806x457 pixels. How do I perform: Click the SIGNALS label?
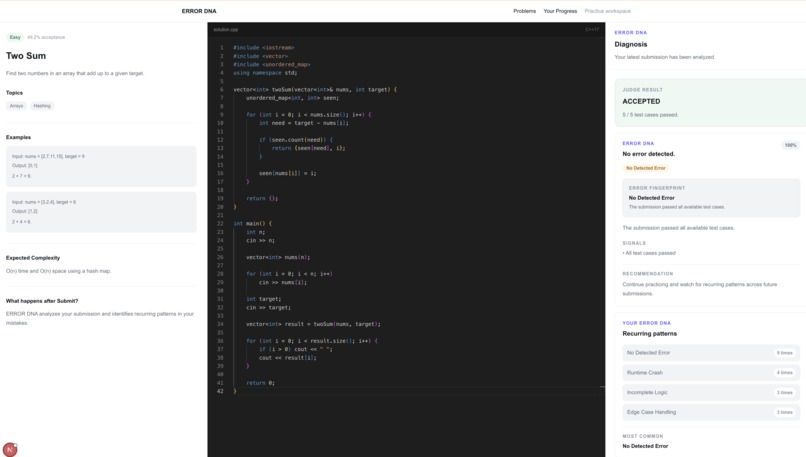click(x=634, y=243)
